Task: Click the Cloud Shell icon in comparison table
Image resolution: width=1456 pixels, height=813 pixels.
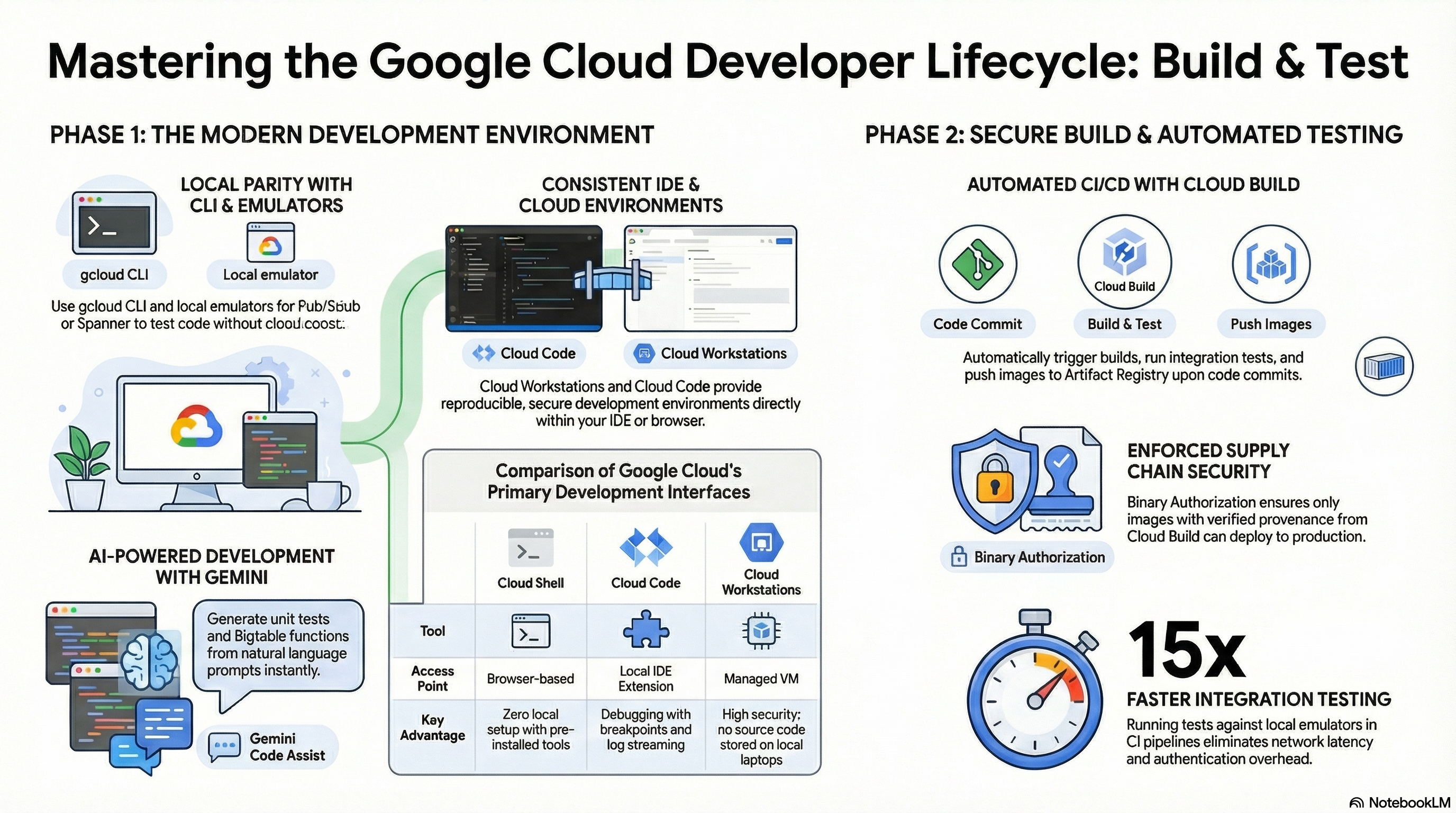Action: pos(531,547)
